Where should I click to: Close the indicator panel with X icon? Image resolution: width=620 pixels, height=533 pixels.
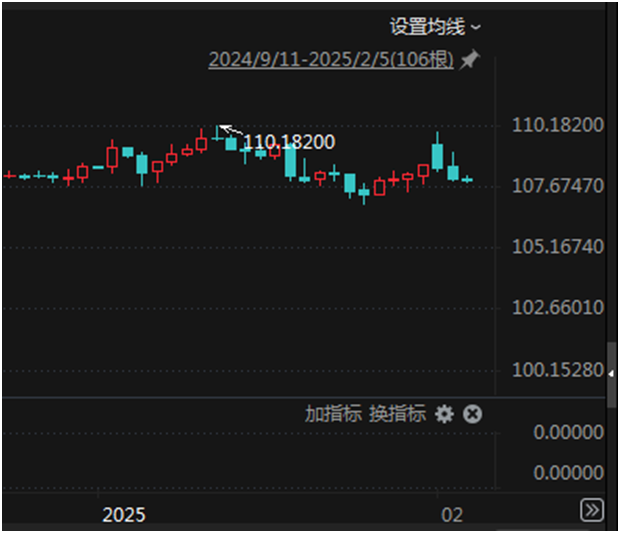473,414
